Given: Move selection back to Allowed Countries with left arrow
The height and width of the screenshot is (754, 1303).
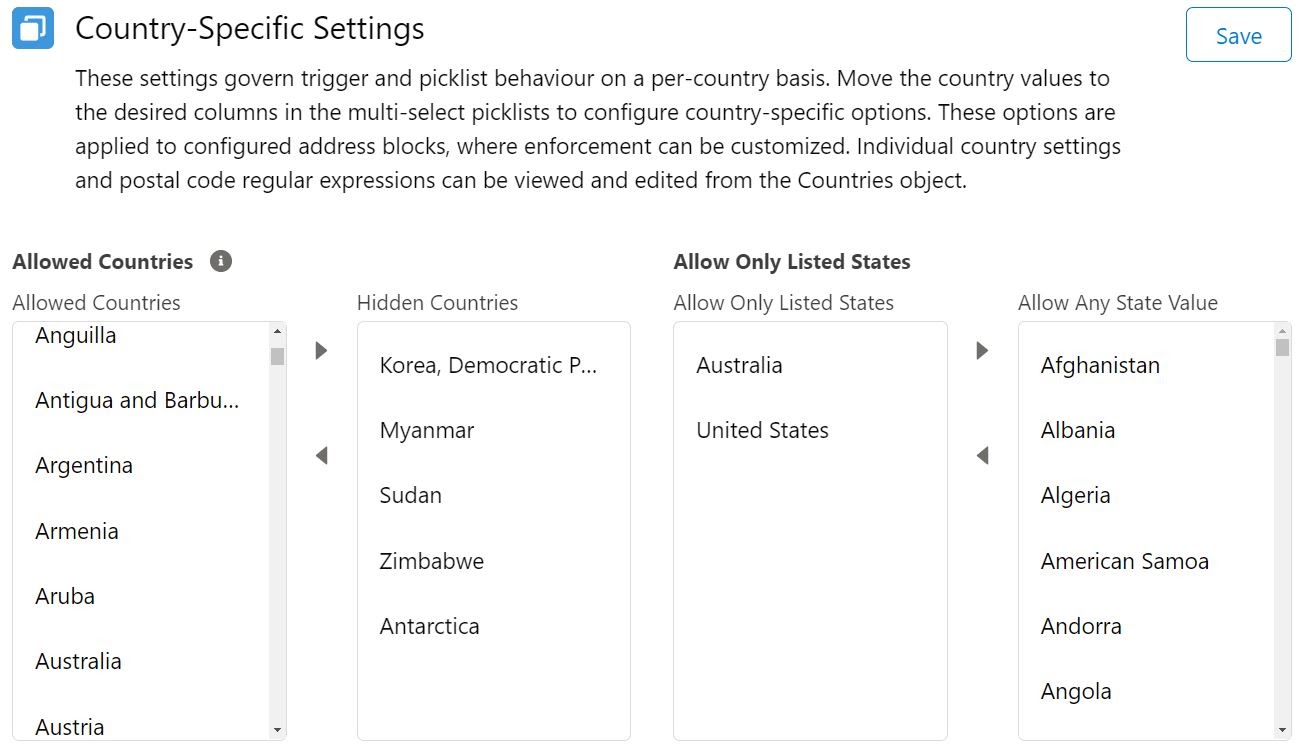Looking at the screenshot, I should 321,456.
